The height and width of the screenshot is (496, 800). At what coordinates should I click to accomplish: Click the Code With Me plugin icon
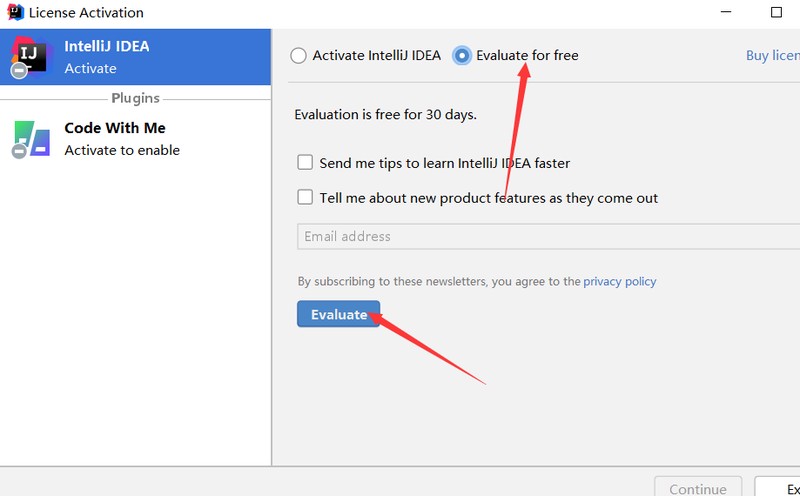[32, 139]
